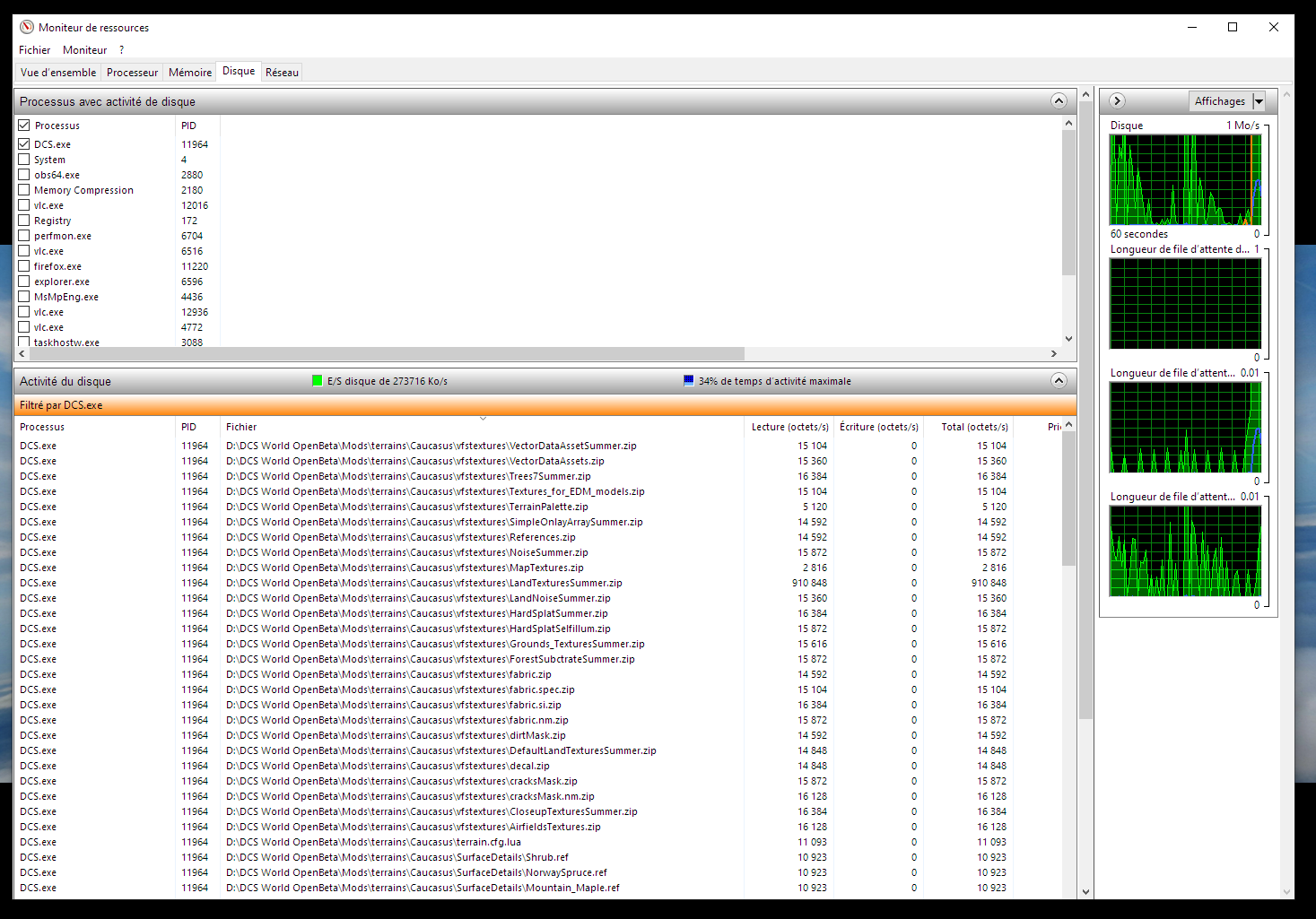Image resolution: width=1316 pixels, height=919 pixels.
Task: Sort by Lecture (octets/s) column header
Action: tap(789, 427)
